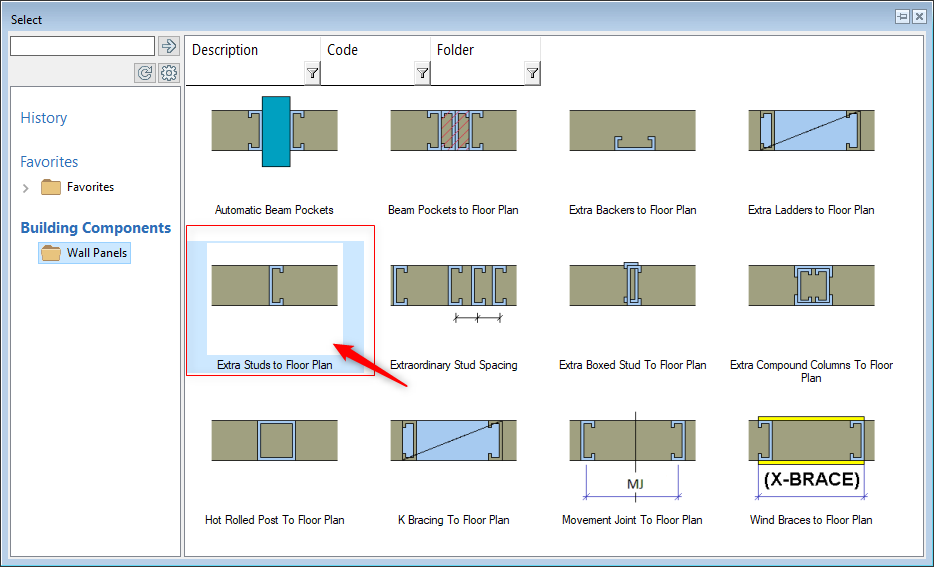Open the Folder column filter

[x=532, y=73]
